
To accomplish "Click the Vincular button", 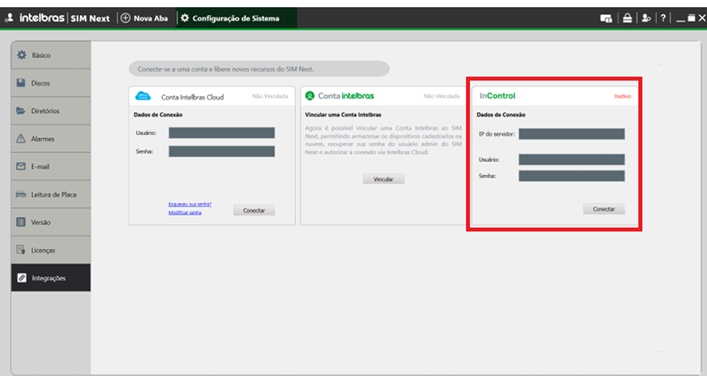I will [383, 179].
